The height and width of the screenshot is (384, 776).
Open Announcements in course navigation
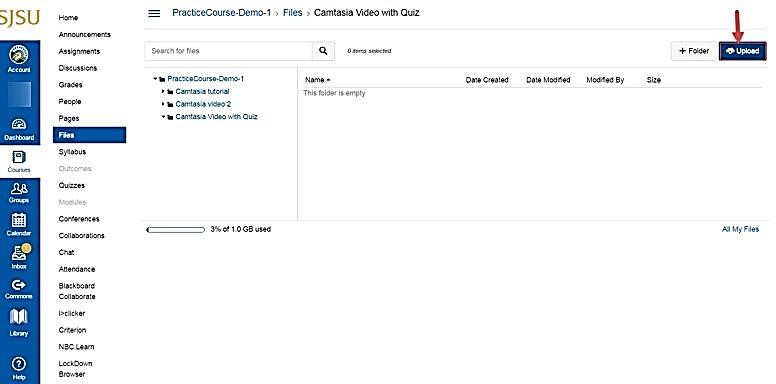pyautogui.click(x=85, y=34)
